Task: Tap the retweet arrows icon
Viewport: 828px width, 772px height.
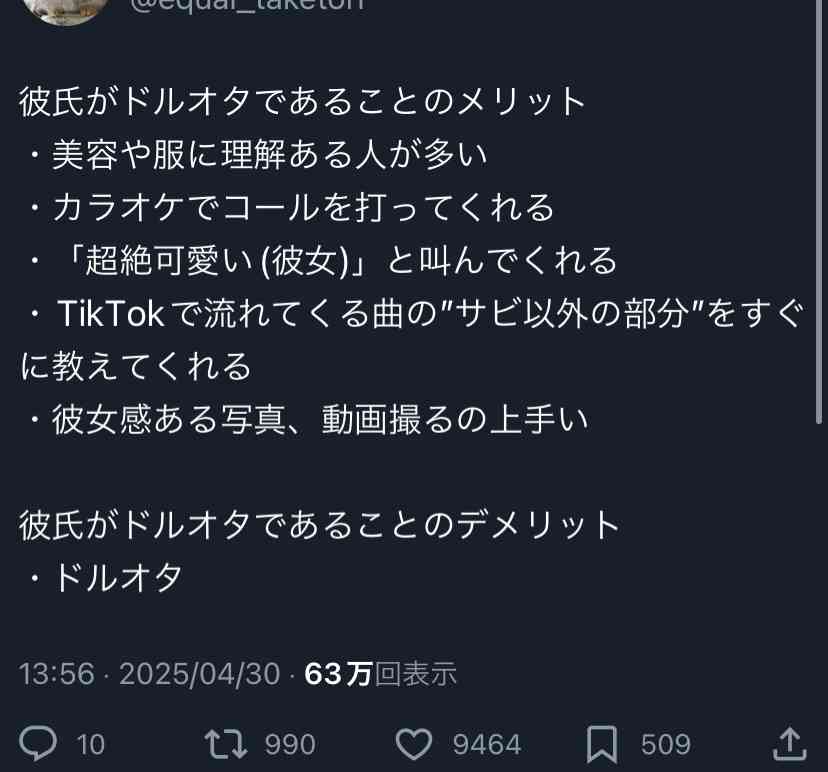Action: [226, 743]
